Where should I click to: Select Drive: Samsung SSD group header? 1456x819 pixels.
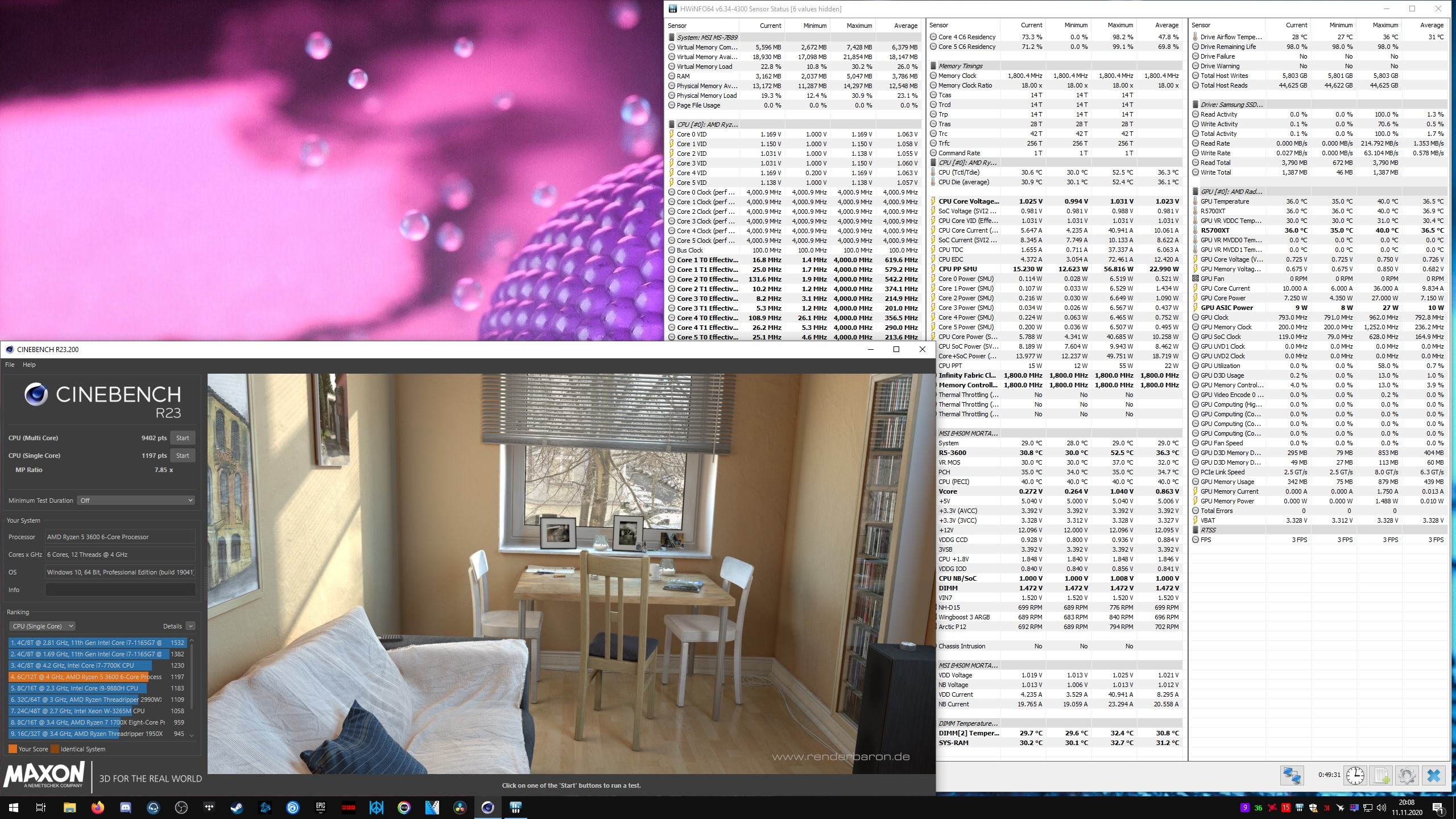pos(1319,105)
